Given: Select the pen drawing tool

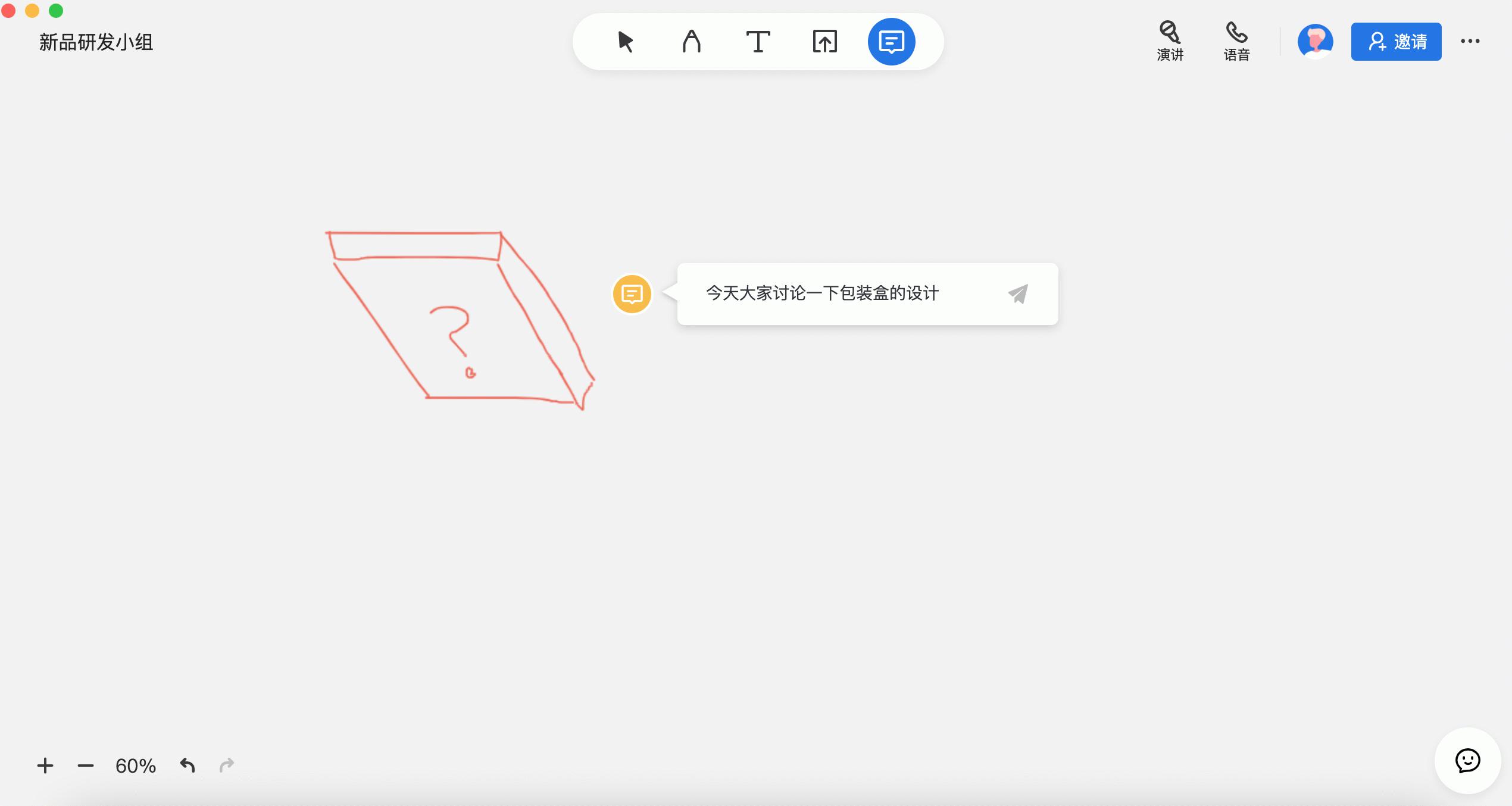Looking at the screenshot, I should coord(691,42).
